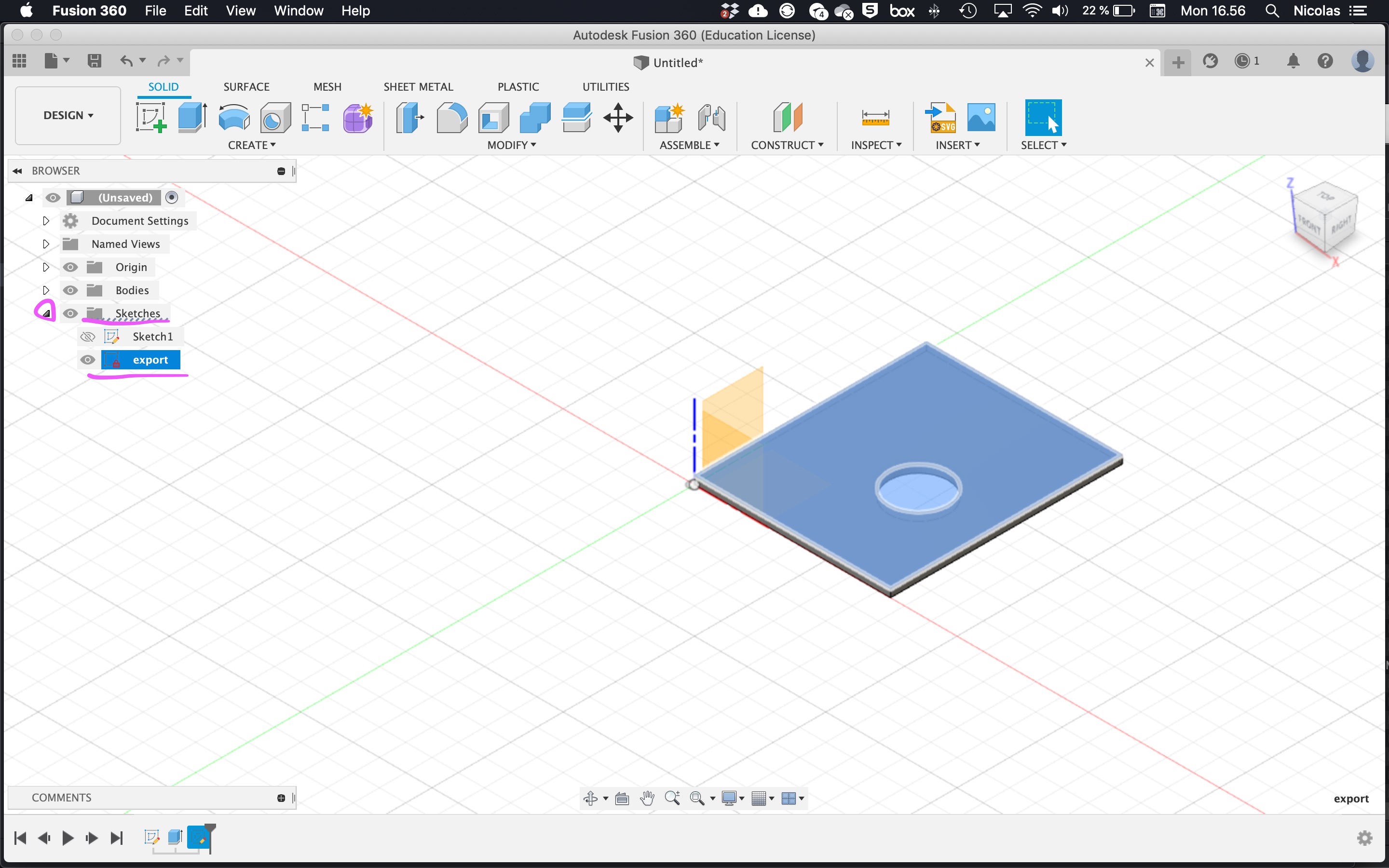Select the Revolve tool
This screenshot has width=1389, height=868.
coord(234,117)
